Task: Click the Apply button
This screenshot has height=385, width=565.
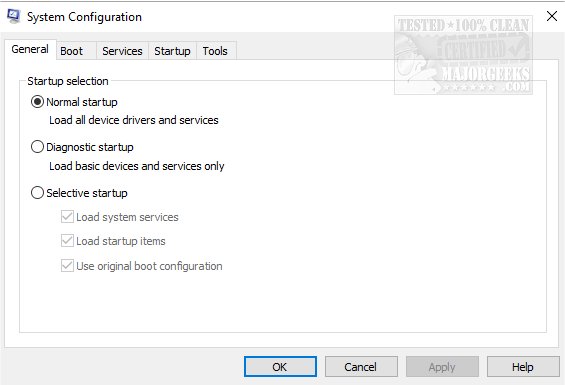Action: [x=442, y=367]
